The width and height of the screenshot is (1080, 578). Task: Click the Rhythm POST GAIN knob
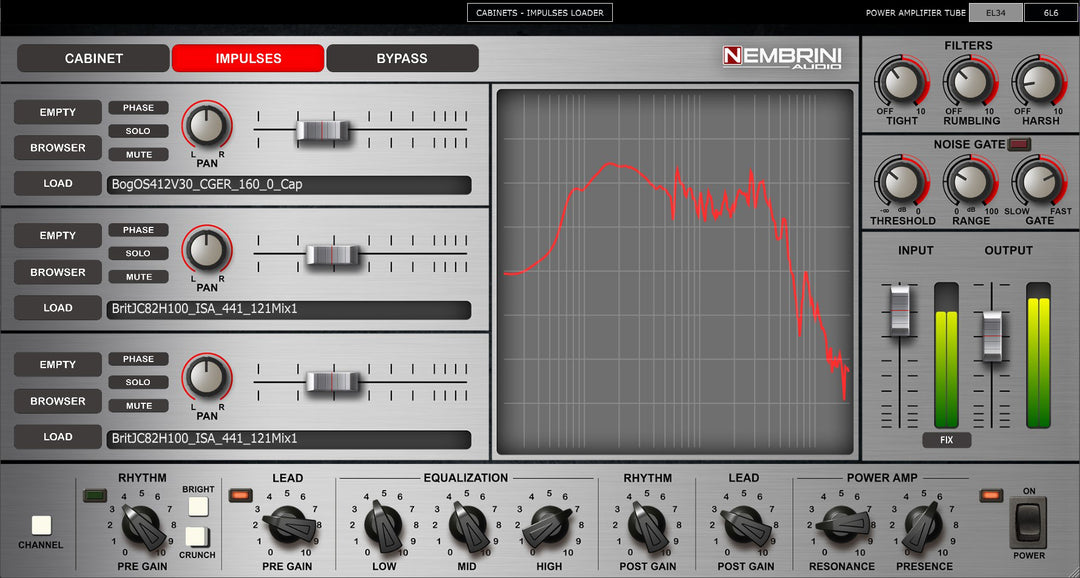coord(647,526)
